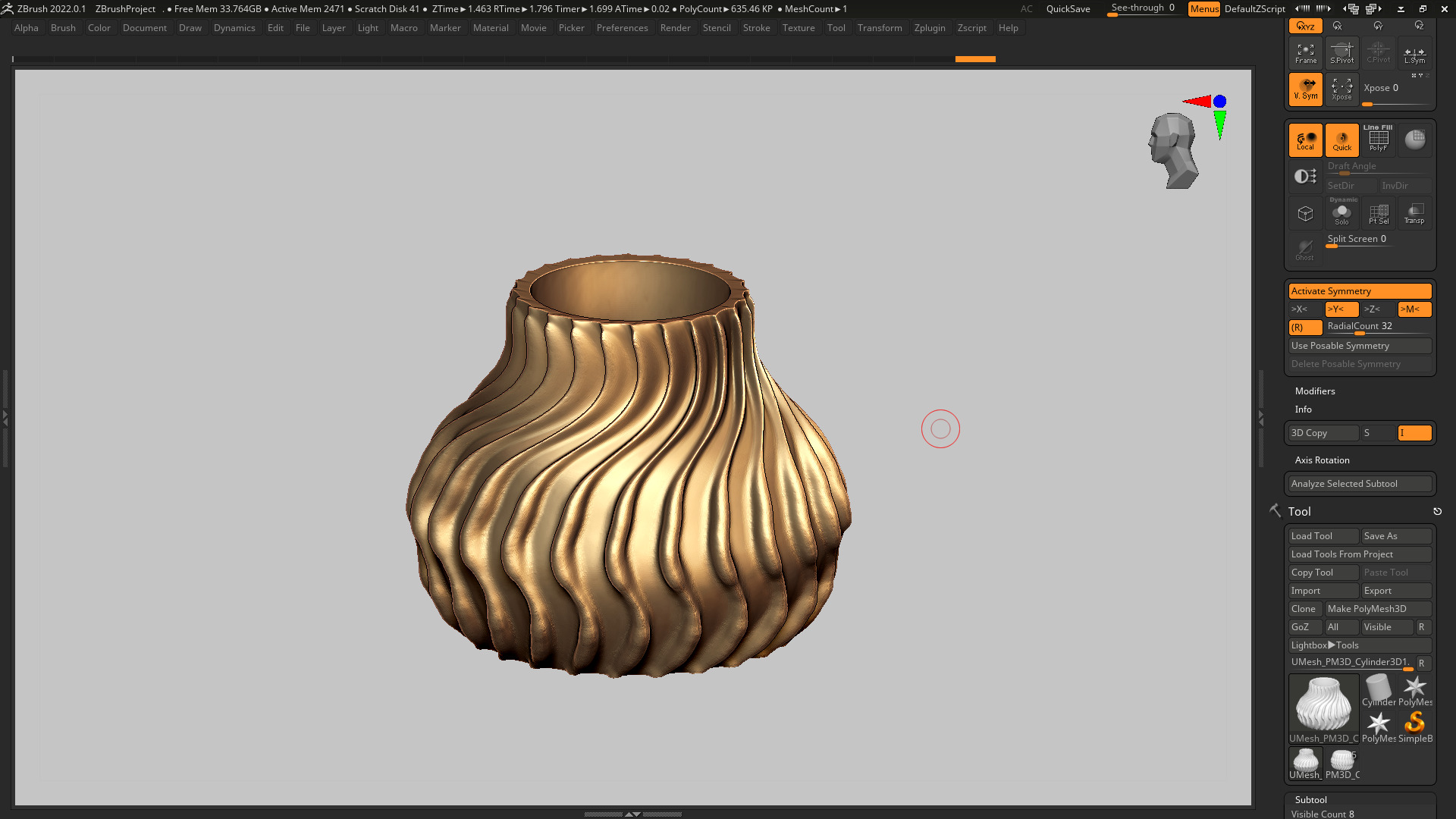Click the hide-interface icon in the title bar
The width and height of the screenshot is (1456, 819).
click(x=1401, y=9)
